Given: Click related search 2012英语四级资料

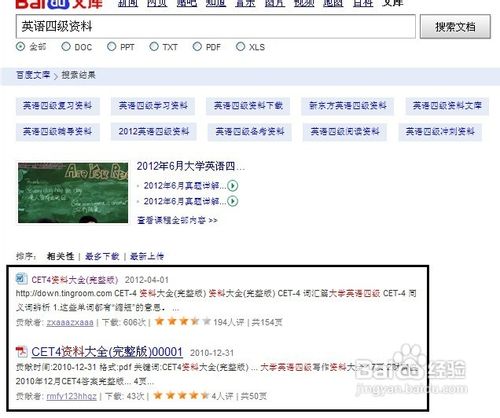Looking at the screenshot, I should pos(154,132).
